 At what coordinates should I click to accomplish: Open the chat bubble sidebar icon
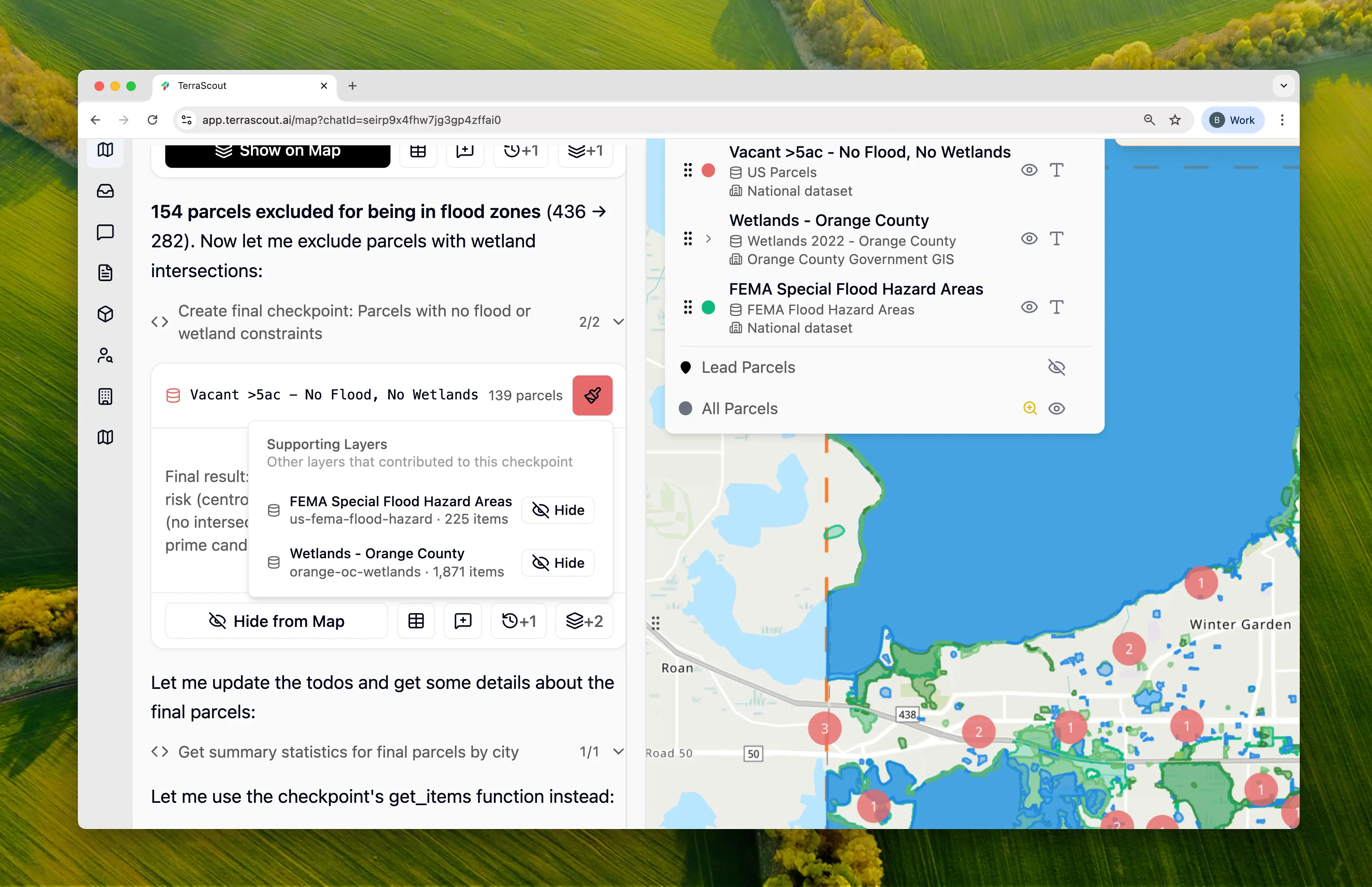pyautogui.click(x=105, y=232)
